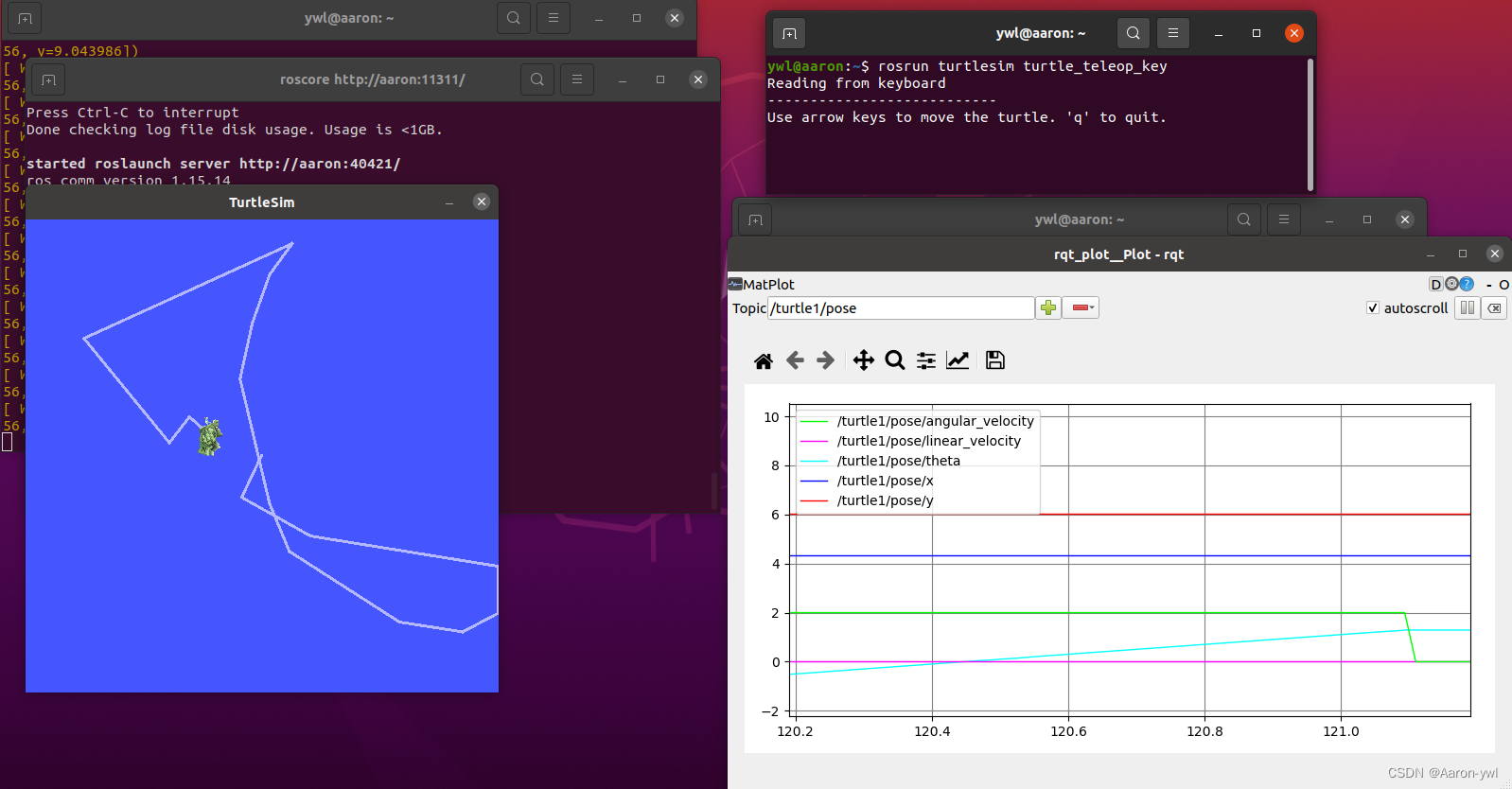This screenshot has height=789, width=1512.
Task: Click 'started roslaunch server' line in roscore
Action: pos(214,164)
